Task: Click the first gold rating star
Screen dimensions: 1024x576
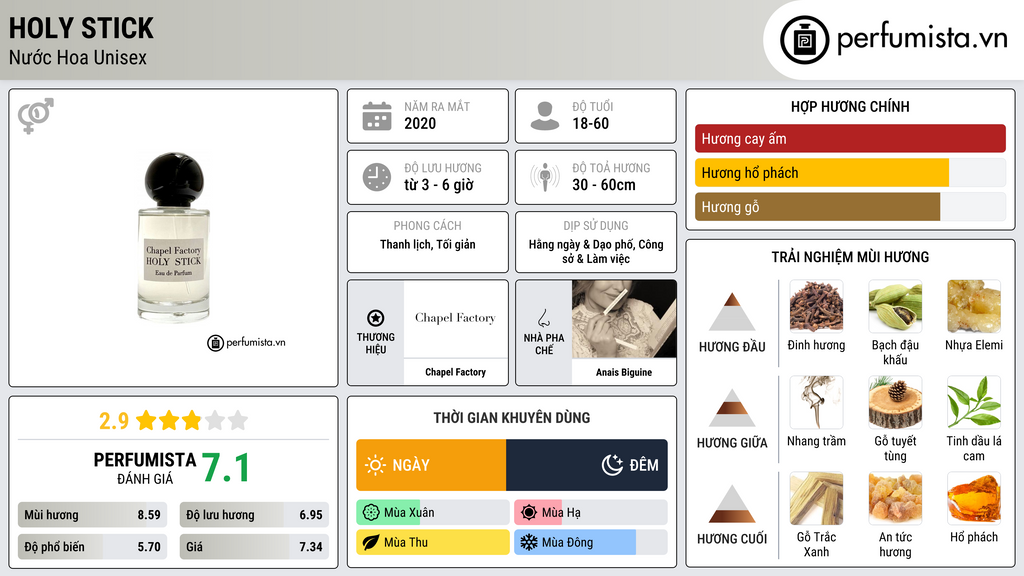Action: pyautogui.click(x=146, y=420)
